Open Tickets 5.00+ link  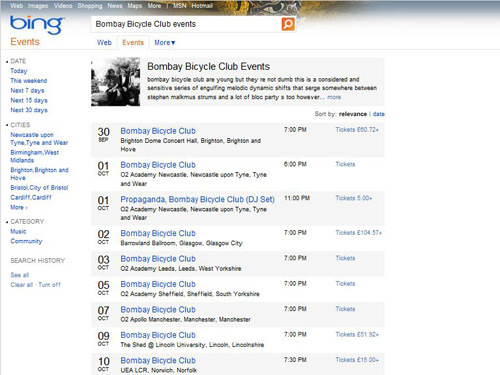[354, 198]
